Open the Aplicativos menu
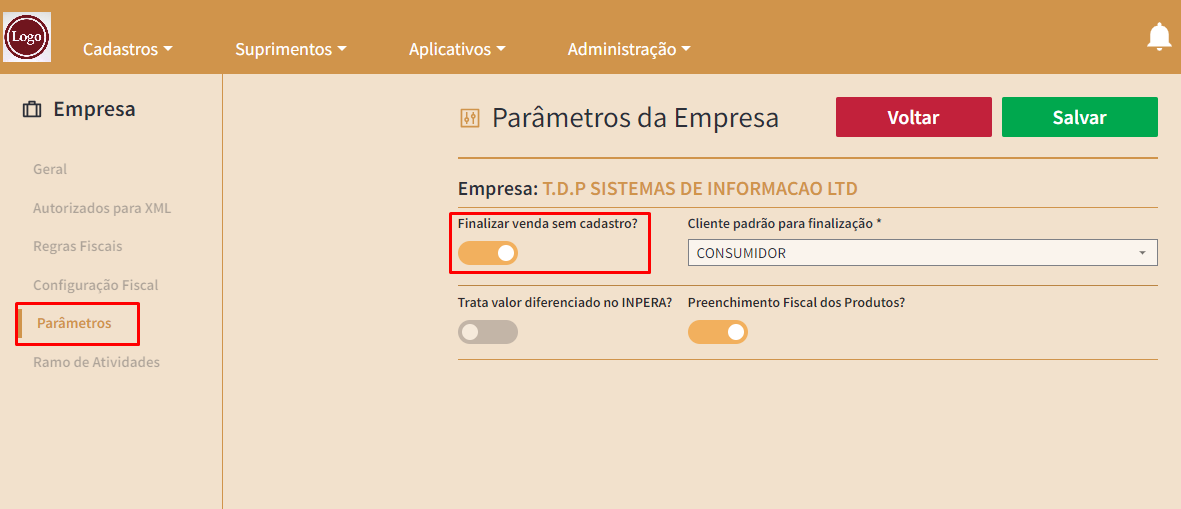This screenshot has height=509, width=1181. click(x=457, y=50)
